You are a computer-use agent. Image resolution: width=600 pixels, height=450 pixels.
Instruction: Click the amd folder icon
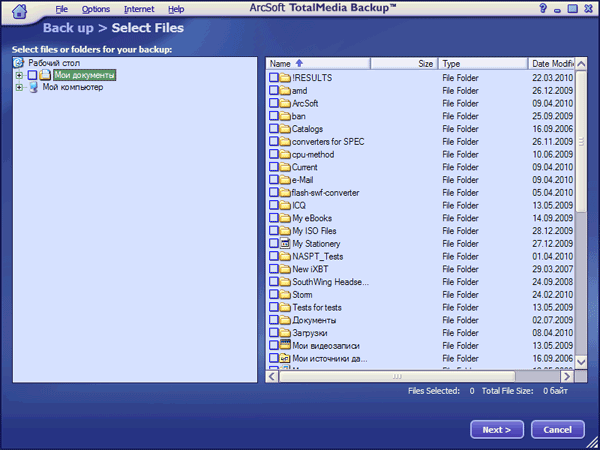point(285,91)
